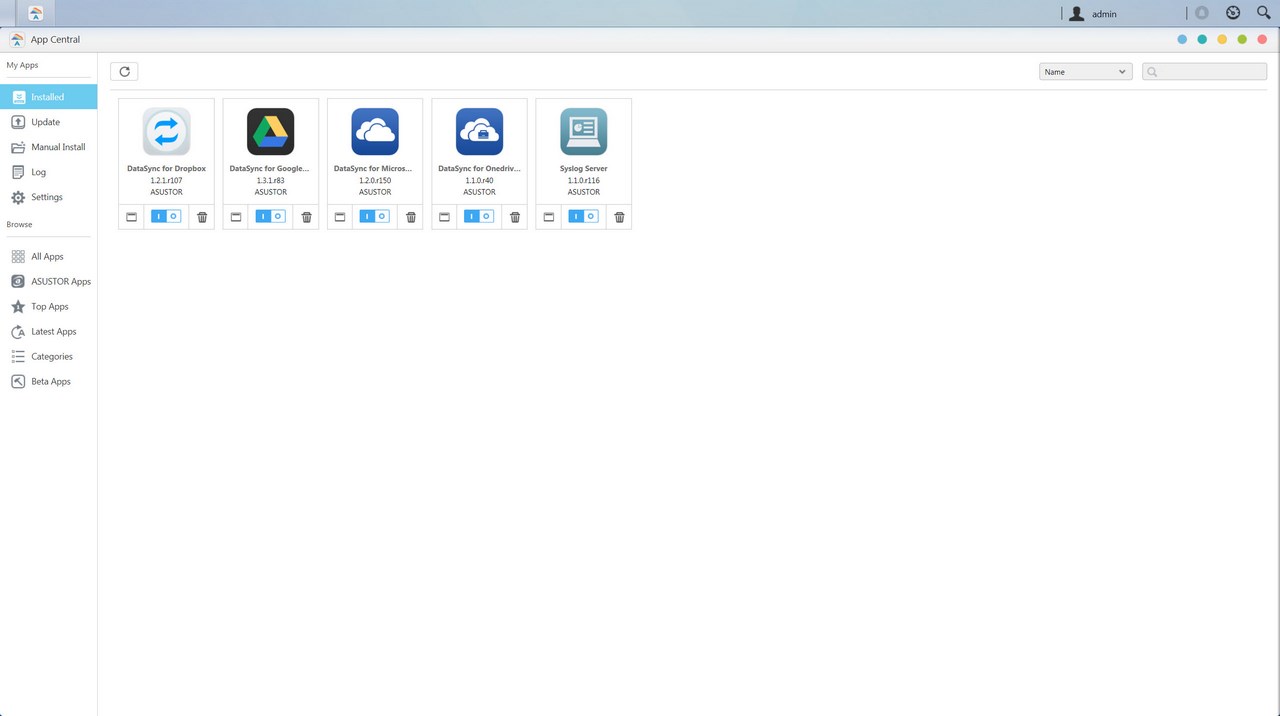Screen dimensions: 1280x716
Task: Click window icon for 1.2.0.r150 app
Action: [340, 217]
